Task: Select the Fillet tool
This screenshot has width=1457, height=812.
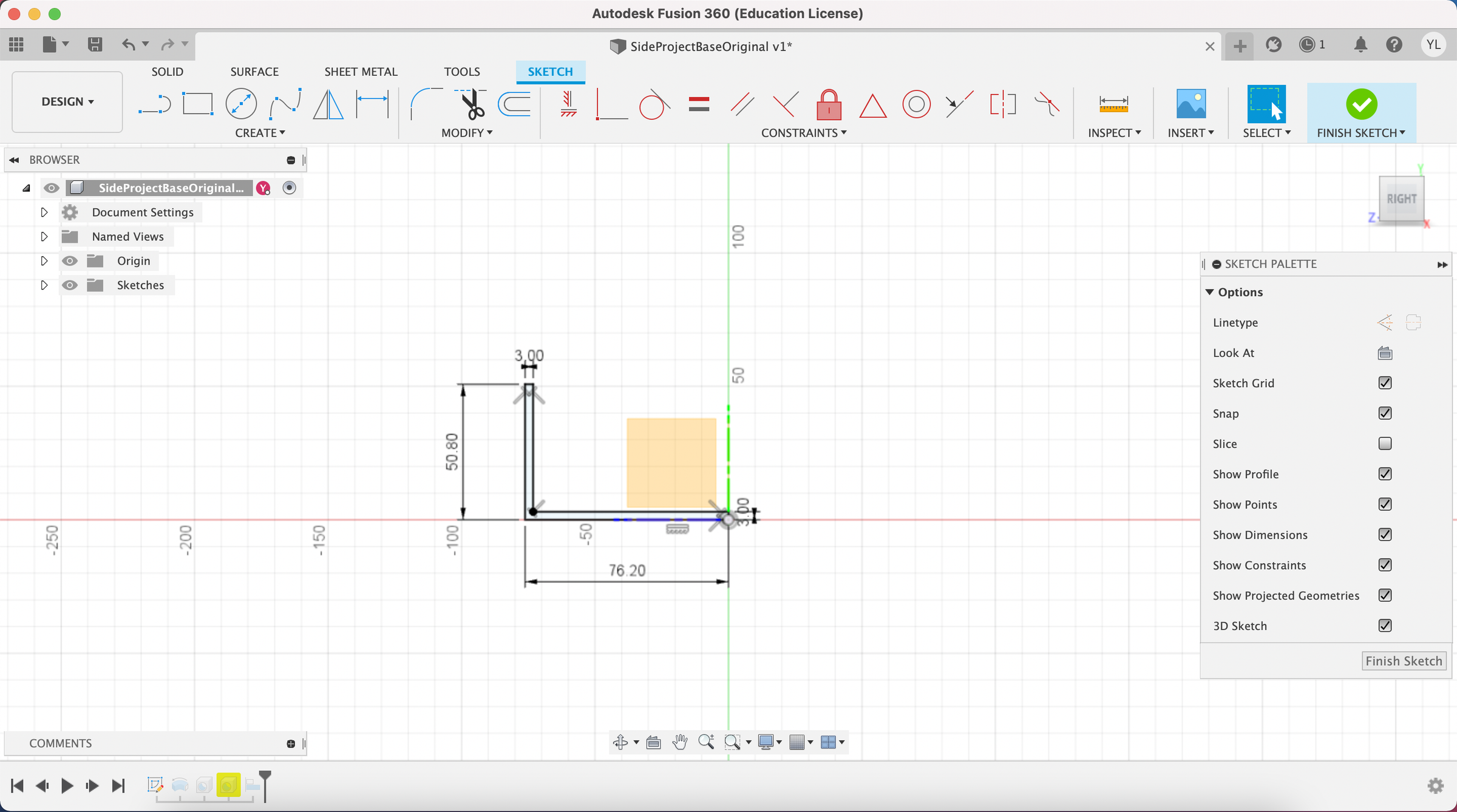Action: click(x=426, y=104)
